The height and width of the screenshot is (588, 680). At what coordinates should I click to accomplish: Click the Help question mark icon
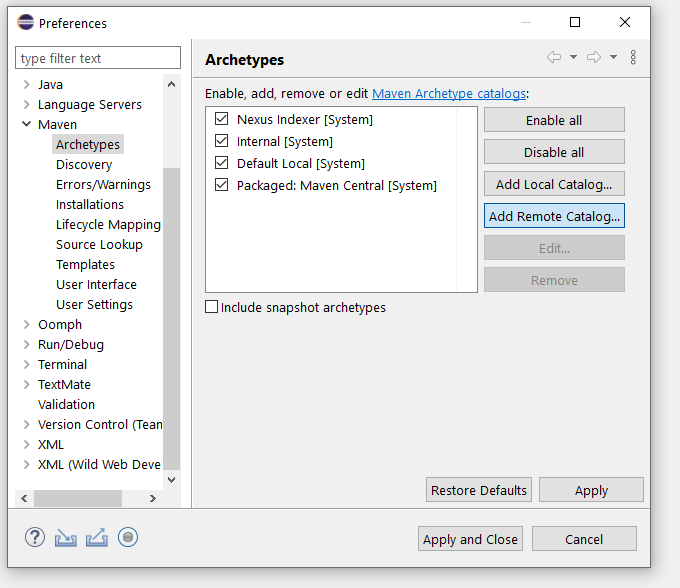point(35,538)
